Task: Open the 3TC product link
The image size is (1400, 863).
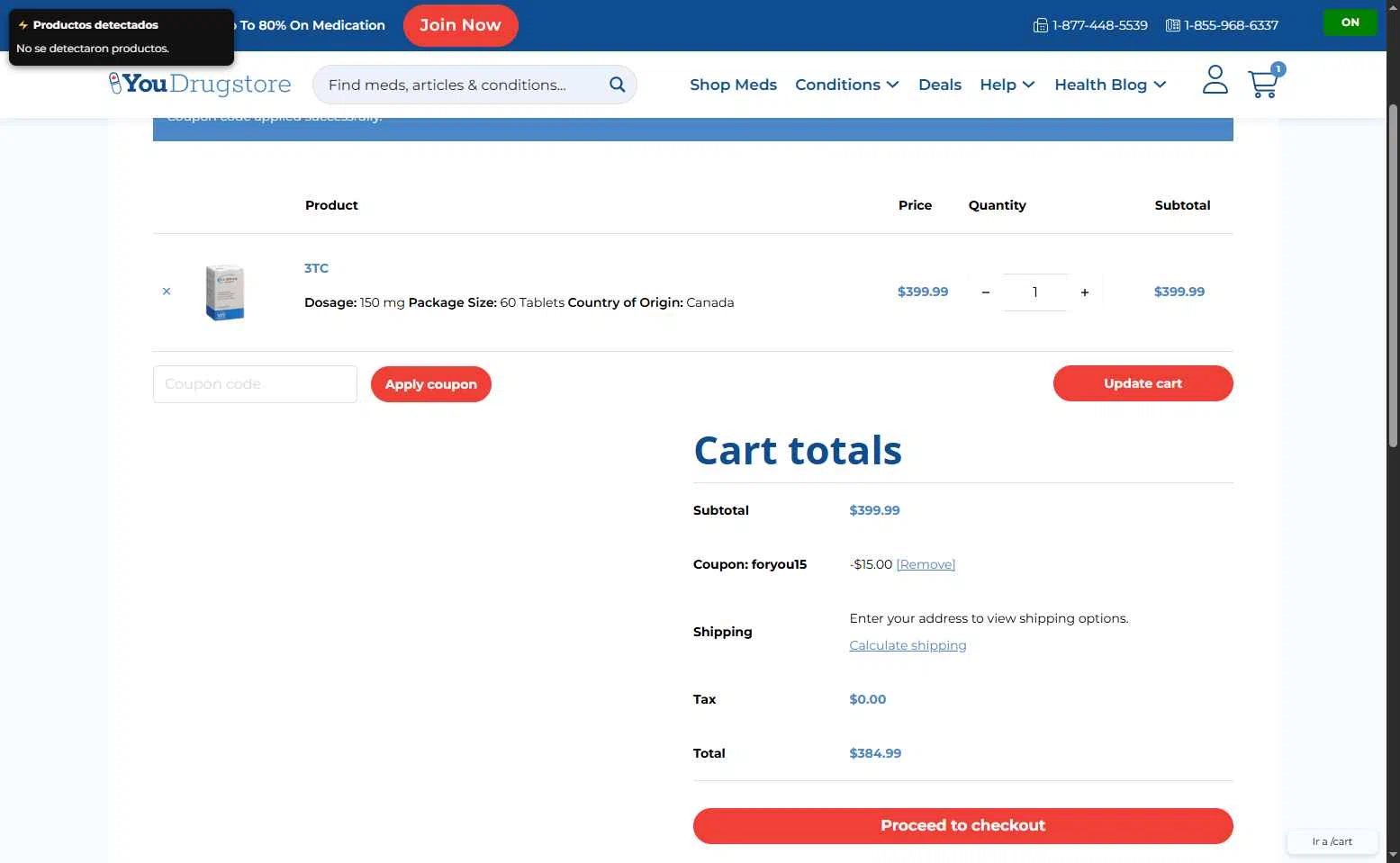Action: point(316,268)
